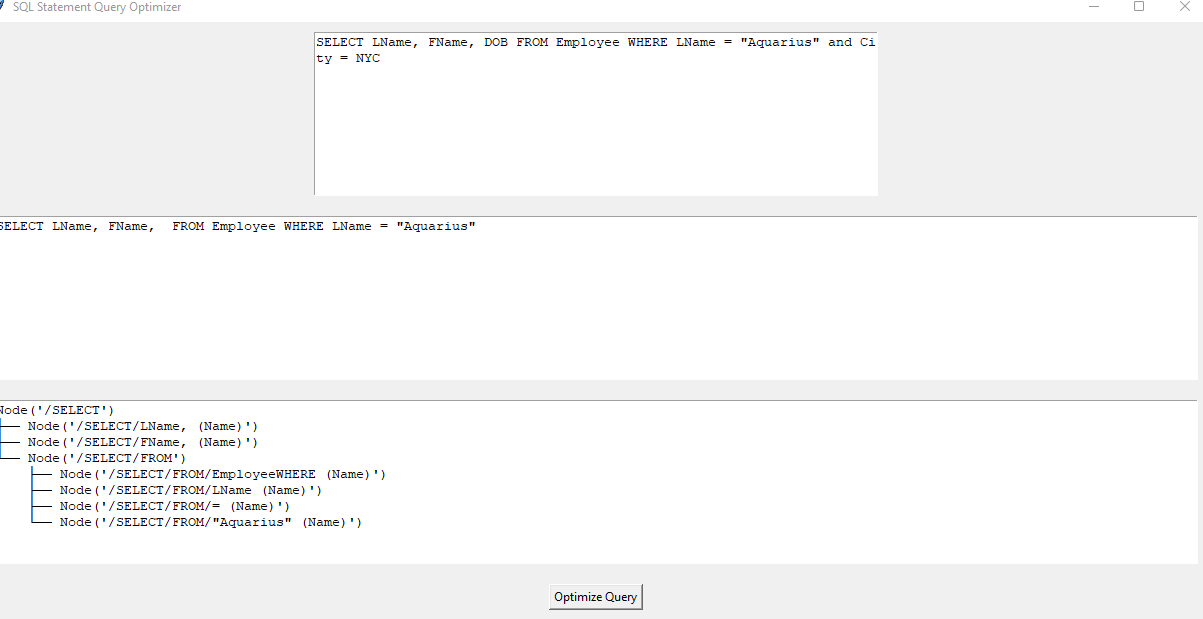This screenshot has height=619, width=1203.
Task: Maximize the Query Optimizer window
Action: click(1139, 7)
